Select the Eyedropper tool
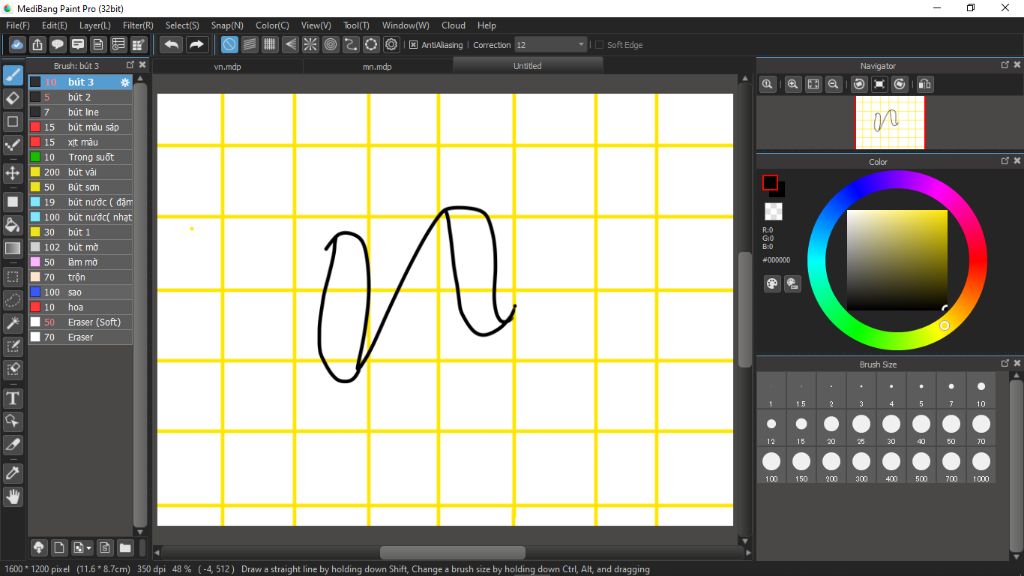Screen dimensions: 1024x576 [12, 473]
